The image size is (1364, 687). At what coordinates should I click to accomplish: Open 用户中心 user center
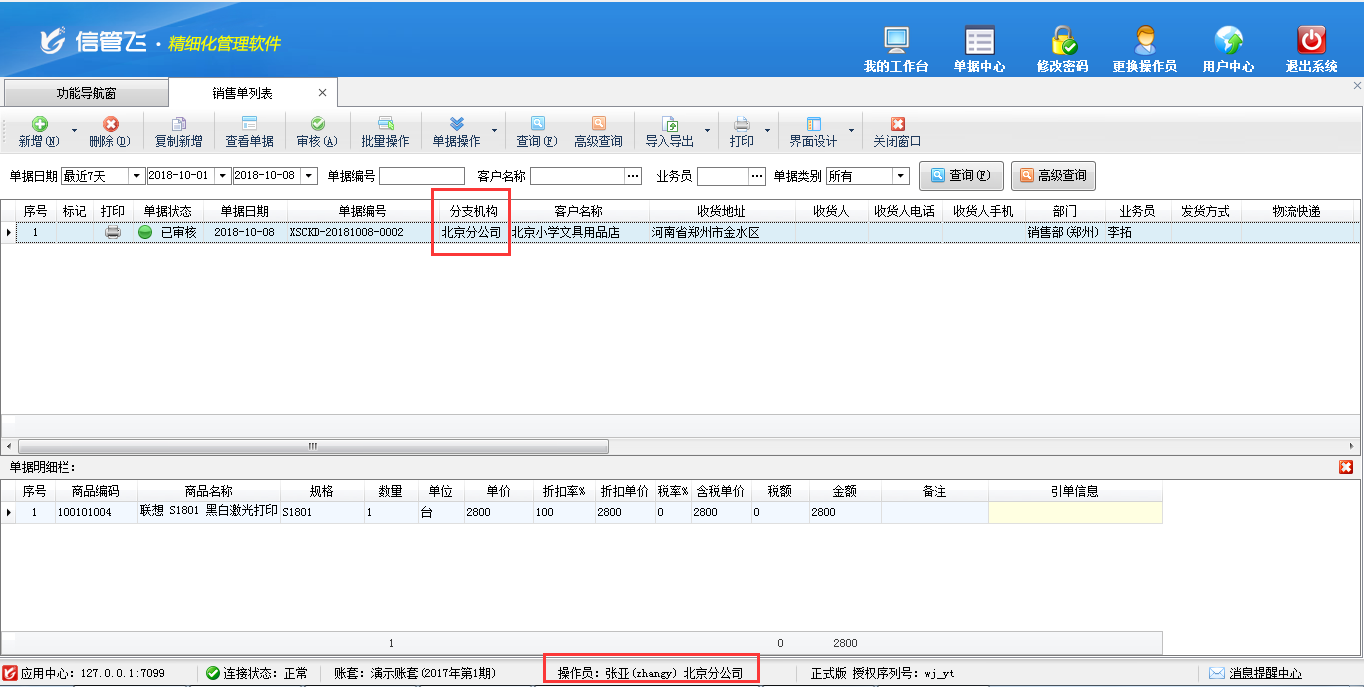pyautogui.click(x=1228, y=49)
